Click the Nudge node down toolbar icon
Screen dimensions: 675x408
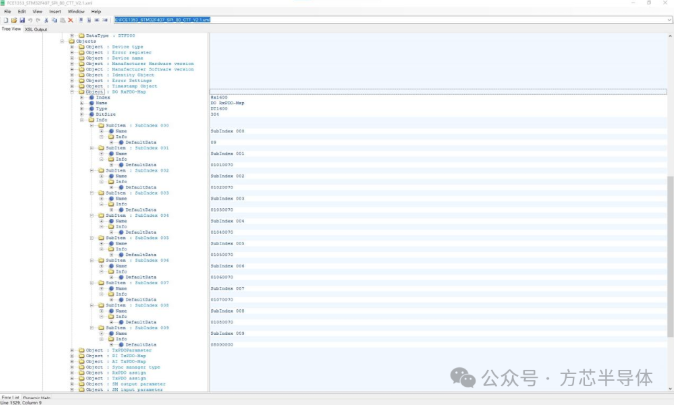coord(89,20)
